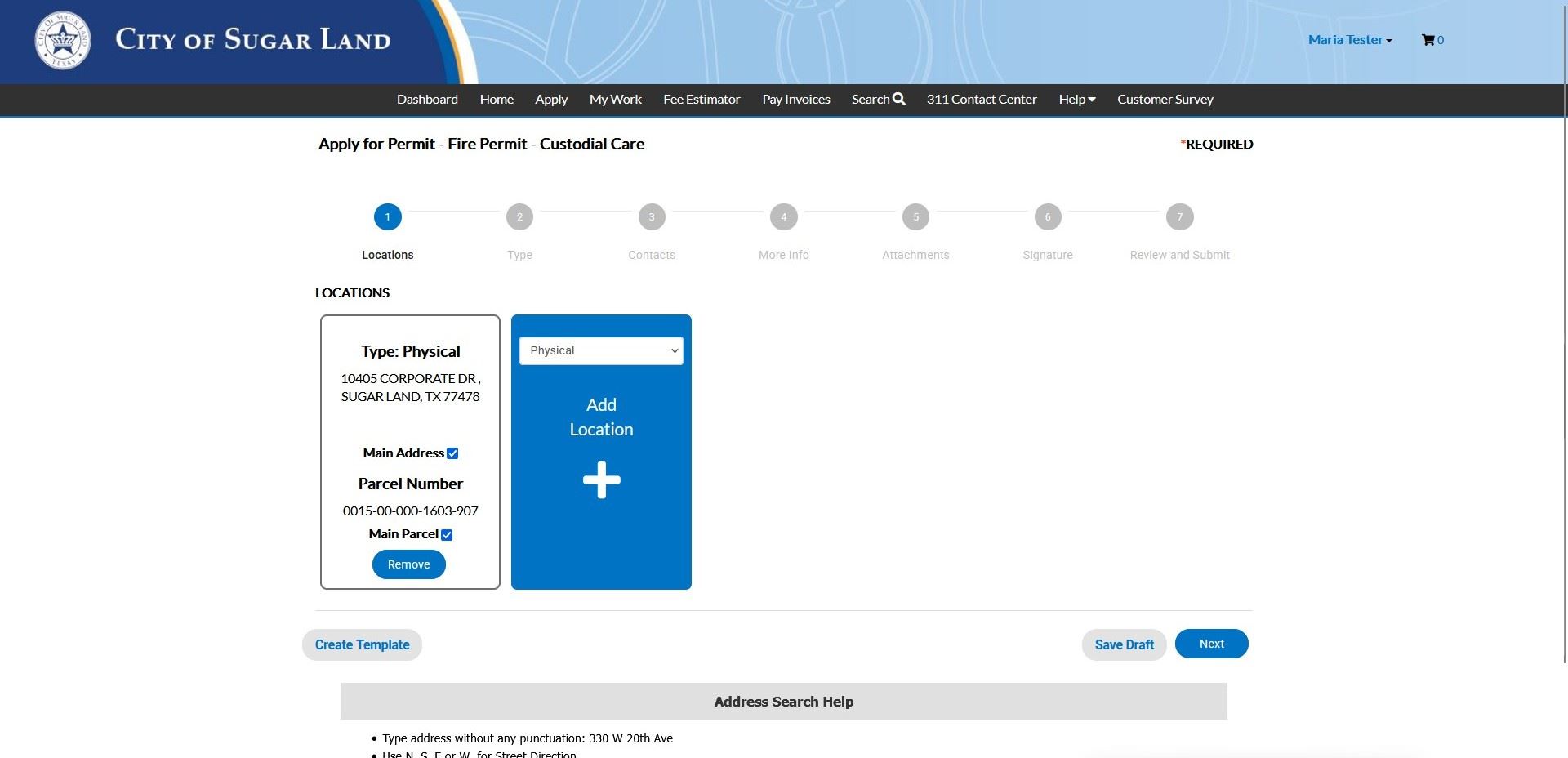This screenshot has width=1568, height=758.
Task: Click the Next button
Action: pos(1211,643)
